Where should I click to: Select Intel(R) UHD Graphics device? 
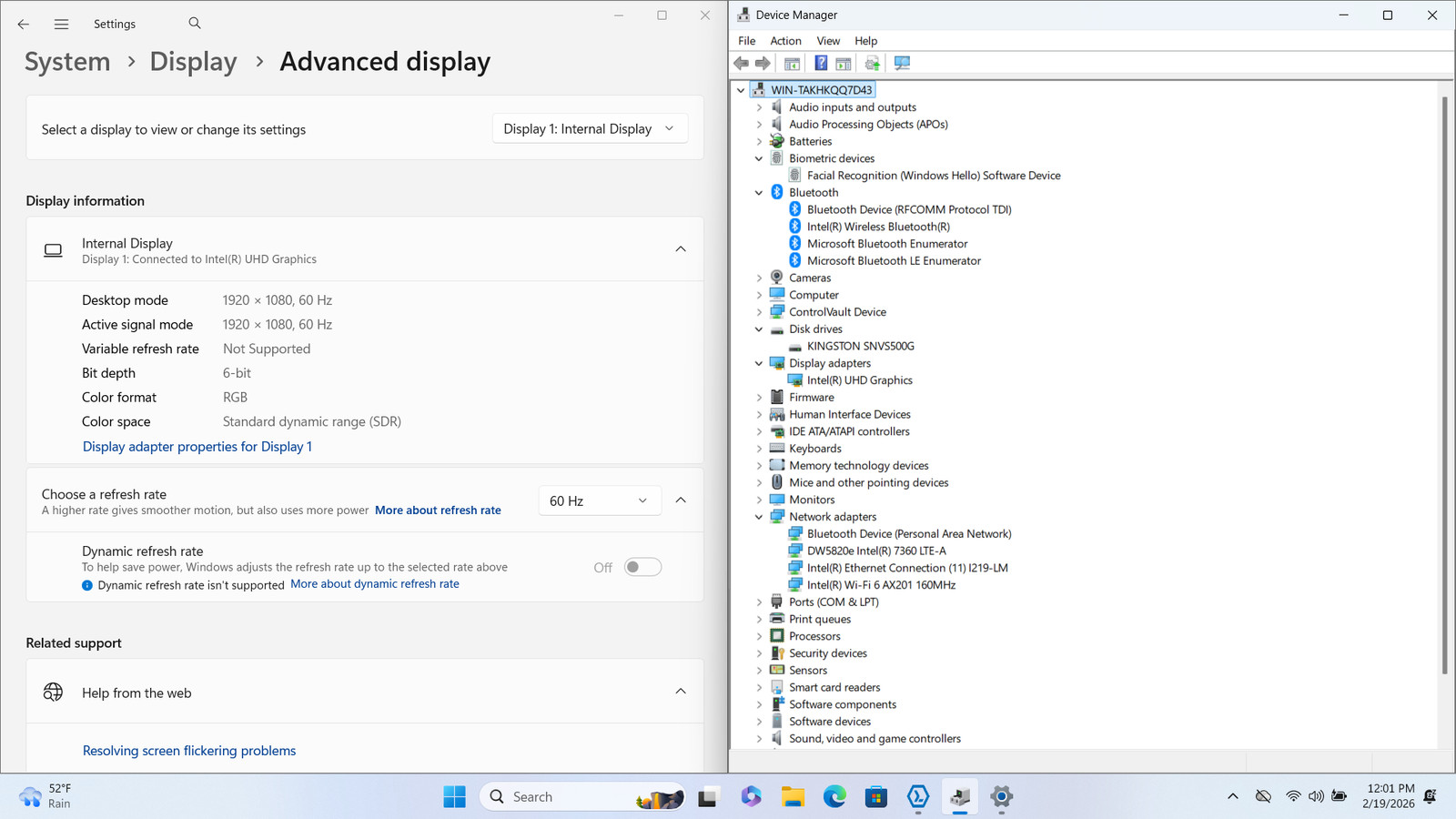coord(860,380)
